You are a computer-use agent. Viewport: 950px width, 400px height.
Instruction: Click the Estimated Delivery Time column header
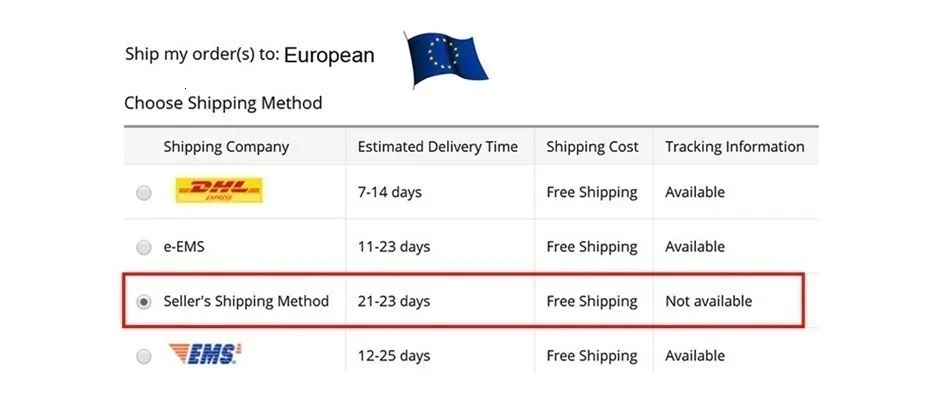click(437, 147)
